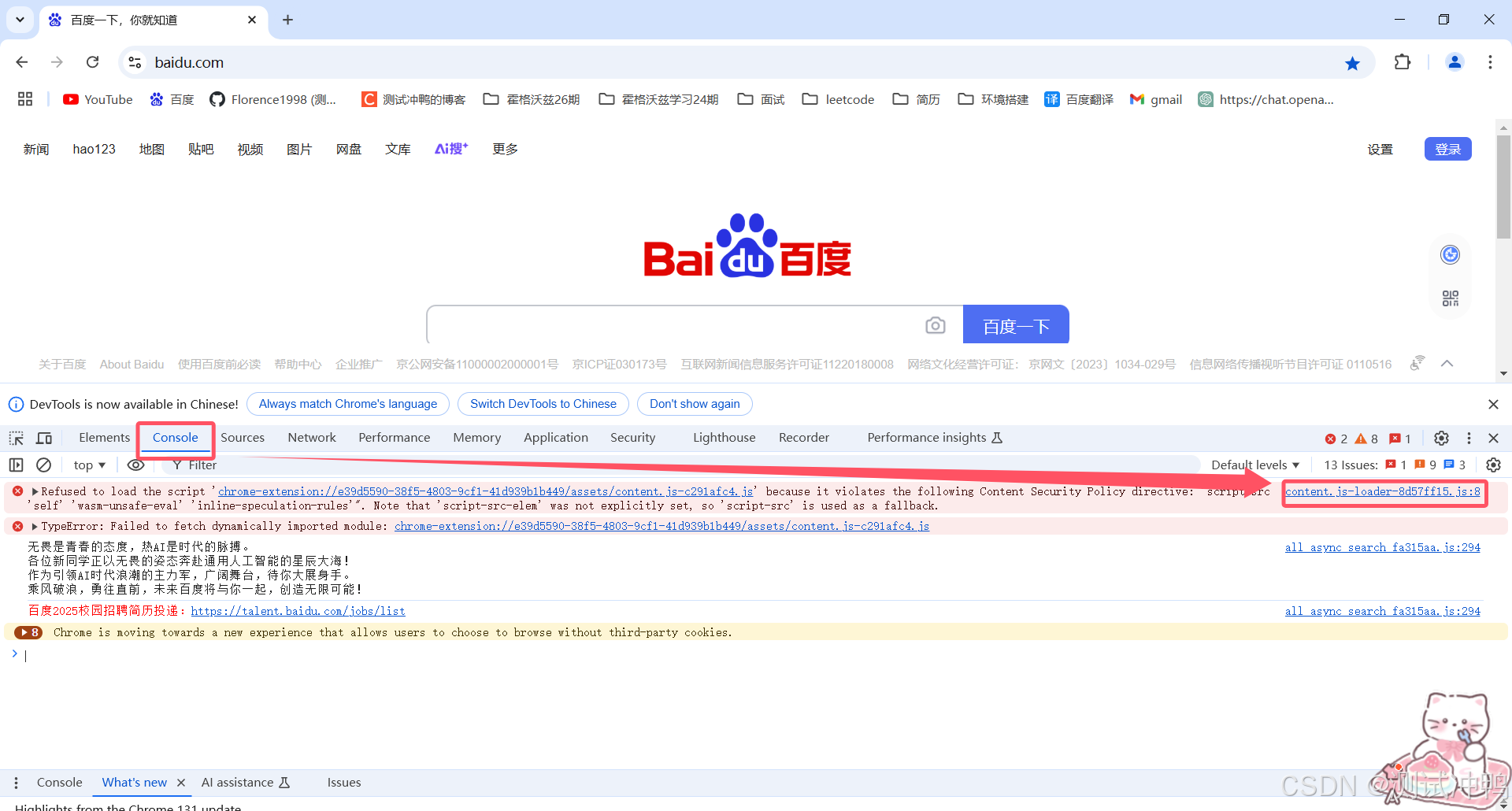Open the 环境搭建 bookmark folder
This screenshot has width=1512, height=811.
click(x=993, y=99)
